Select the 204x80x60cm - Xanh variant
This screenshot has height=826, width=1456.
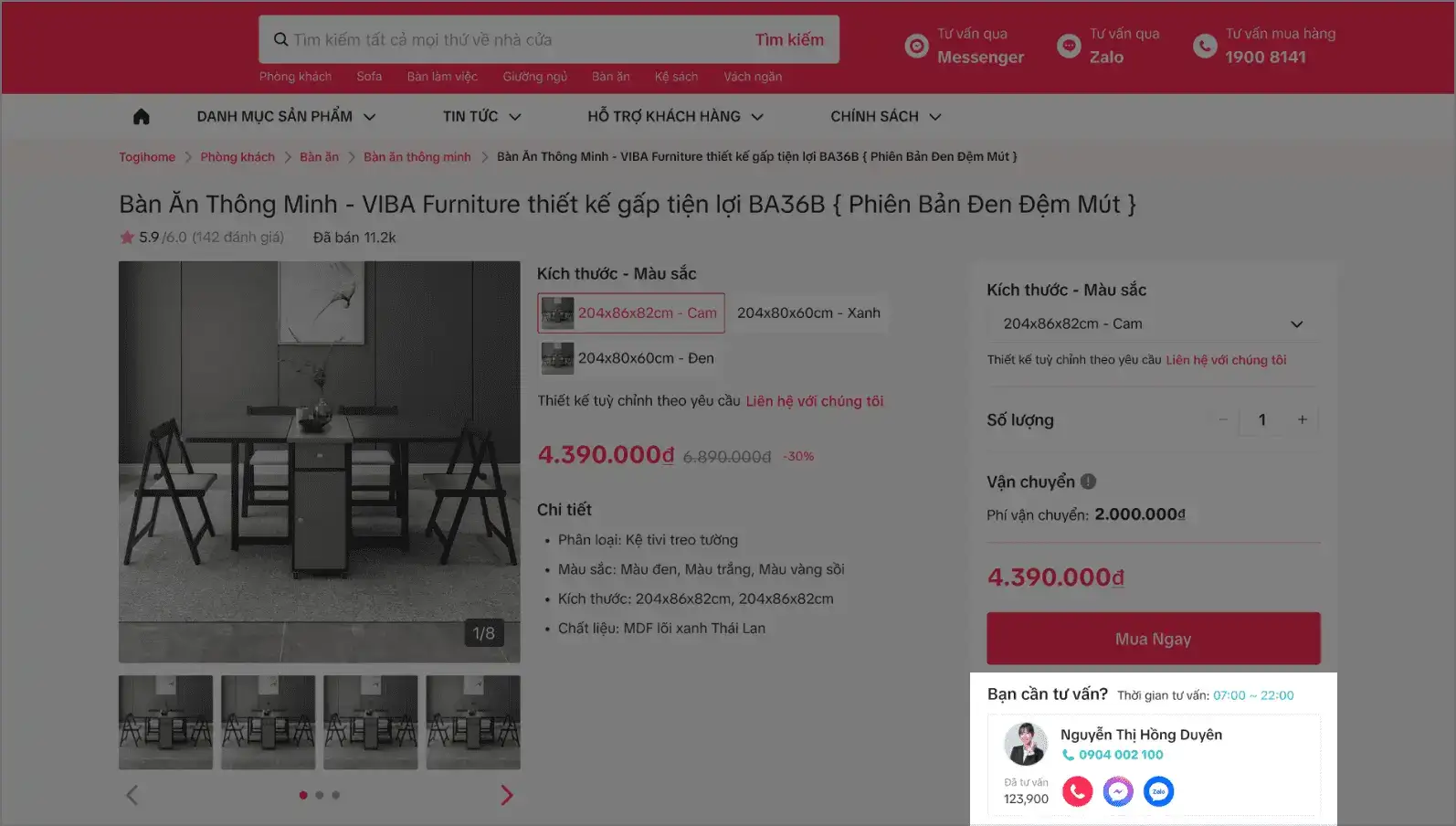(x=808, y=312)
